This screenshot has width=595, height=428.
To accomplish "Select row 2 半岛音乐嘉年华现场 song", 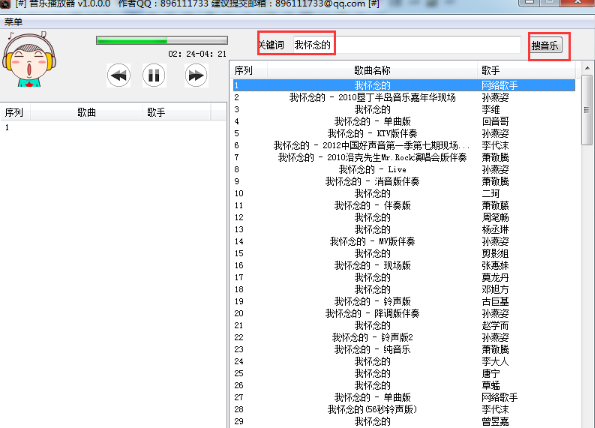I will pos(404,98).
